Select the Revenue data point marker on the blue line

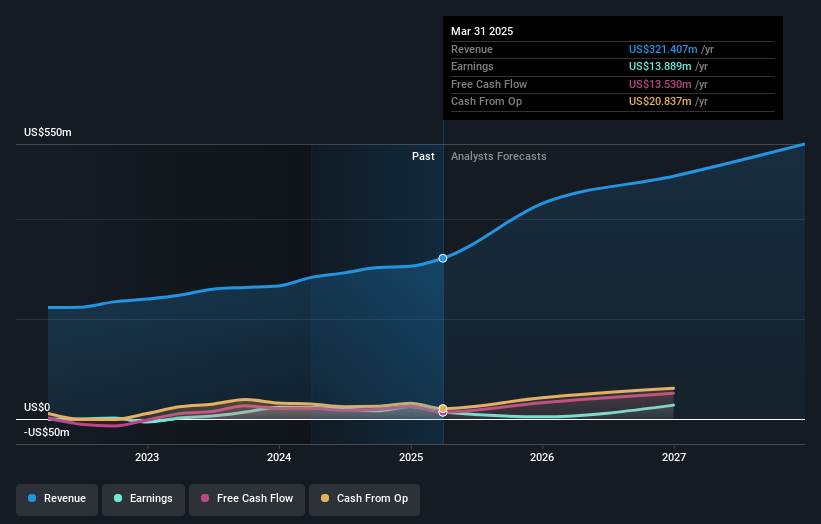[443, 258]
